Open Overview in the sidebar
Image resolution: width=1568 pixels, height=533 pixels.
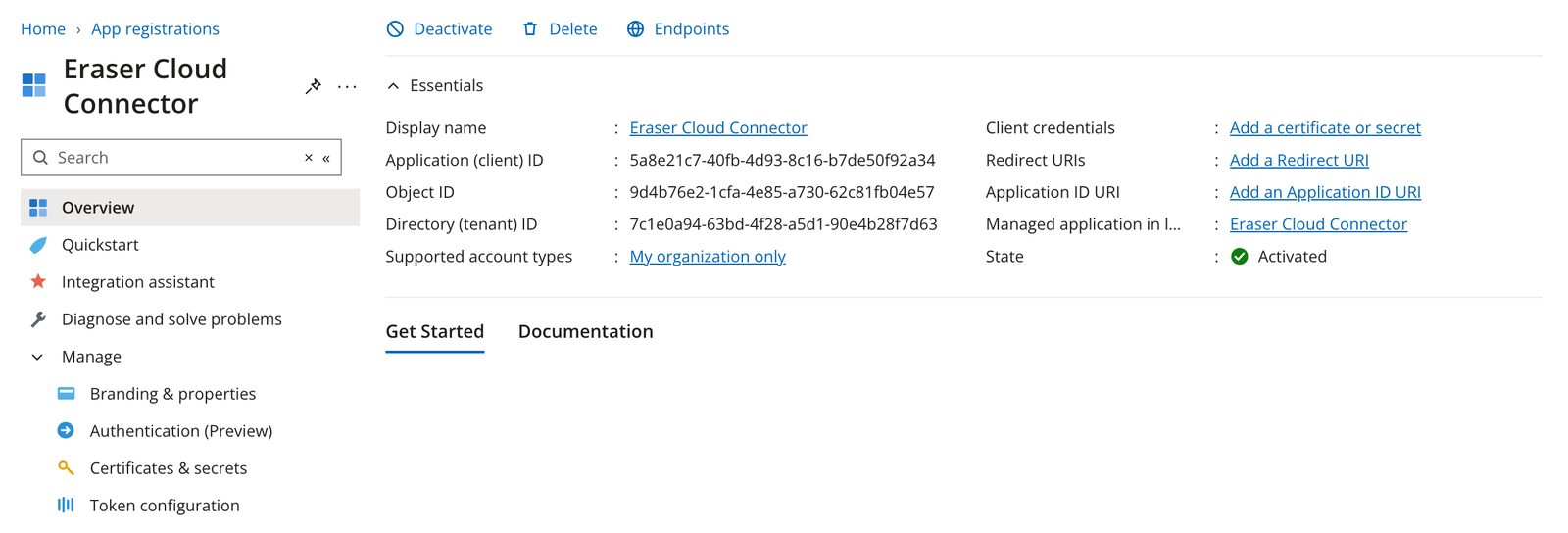[x=190, y=208]
